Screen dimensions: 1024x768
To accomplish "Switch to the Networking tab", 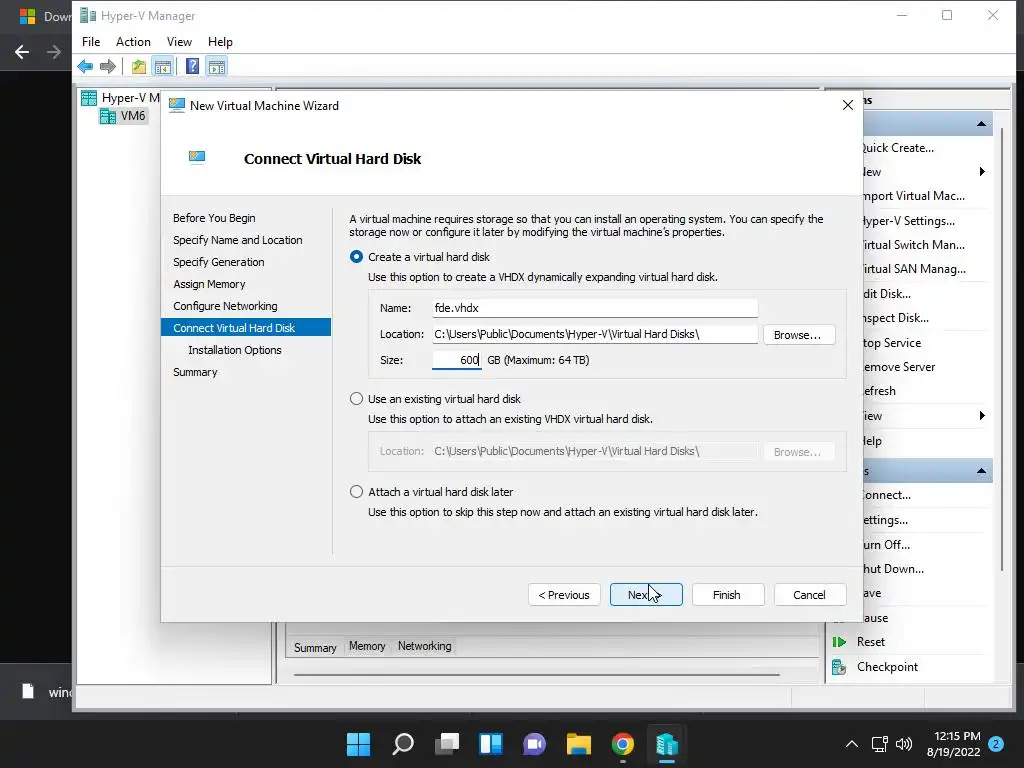I will [x=424, y=646].
